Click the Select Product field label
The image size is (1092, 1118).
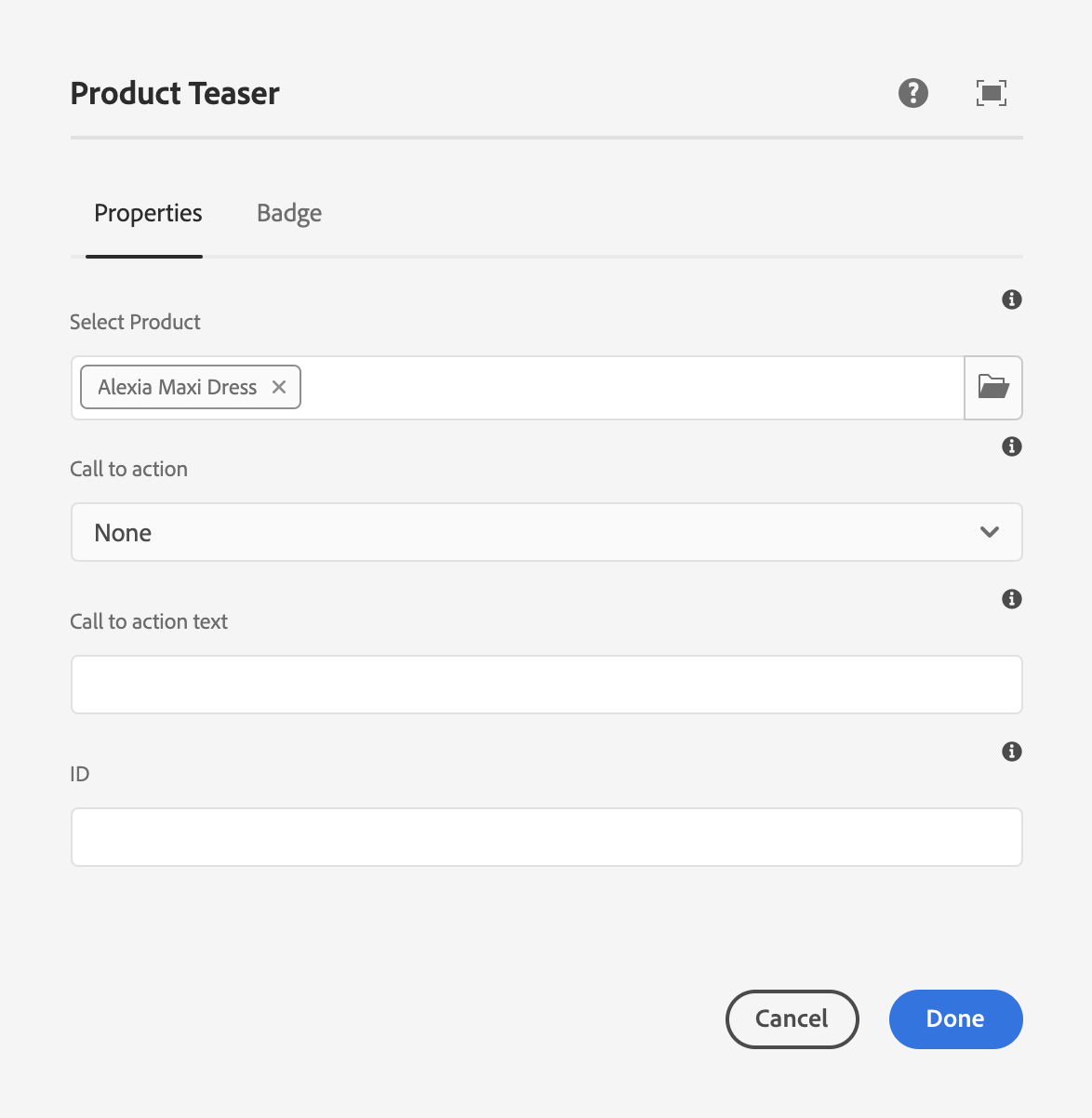tap(135, 322)
